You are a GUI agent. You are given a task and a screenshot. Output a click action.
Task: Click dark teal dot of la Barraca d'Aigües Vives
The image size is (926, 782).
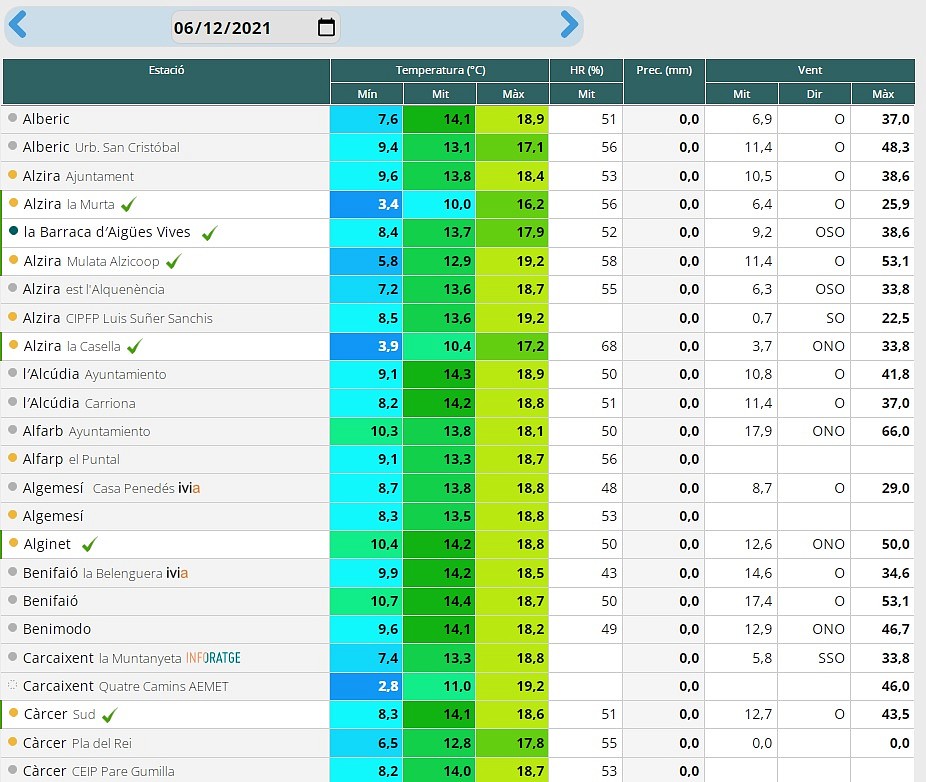click(14, 231)
